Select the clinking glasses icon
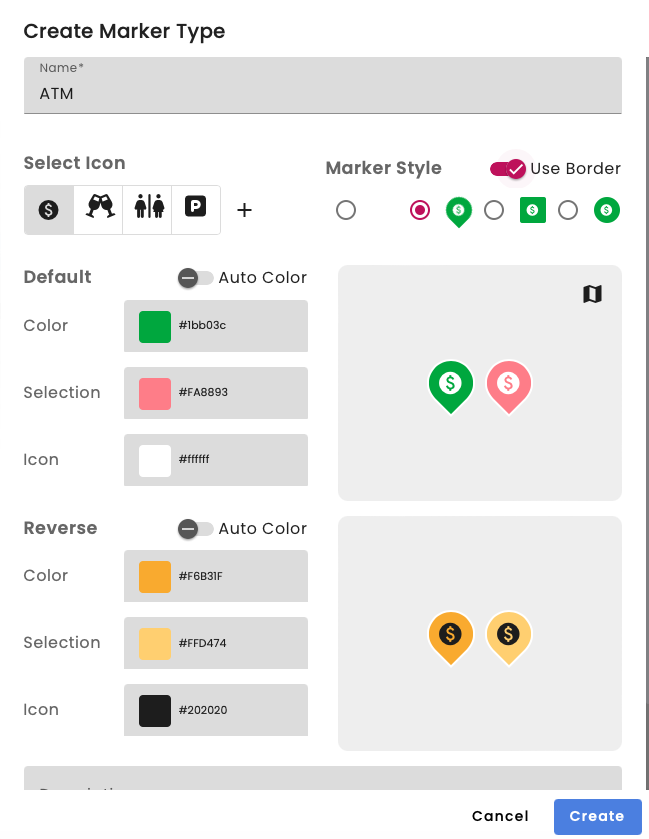This screenshot has width=649, height=839. click(x=98, y=210)
